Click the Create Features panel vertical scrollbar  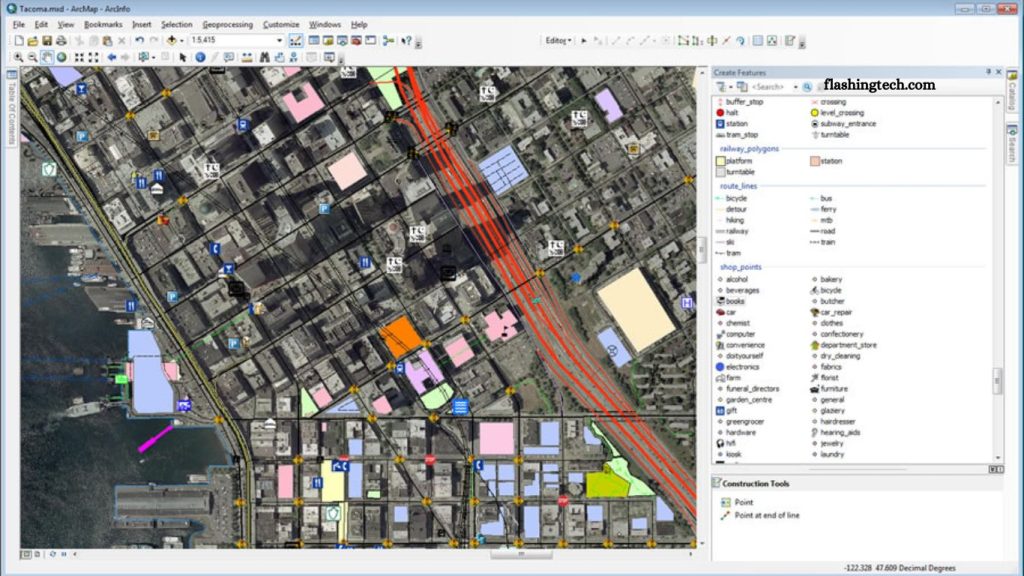(x=997, y=381)
